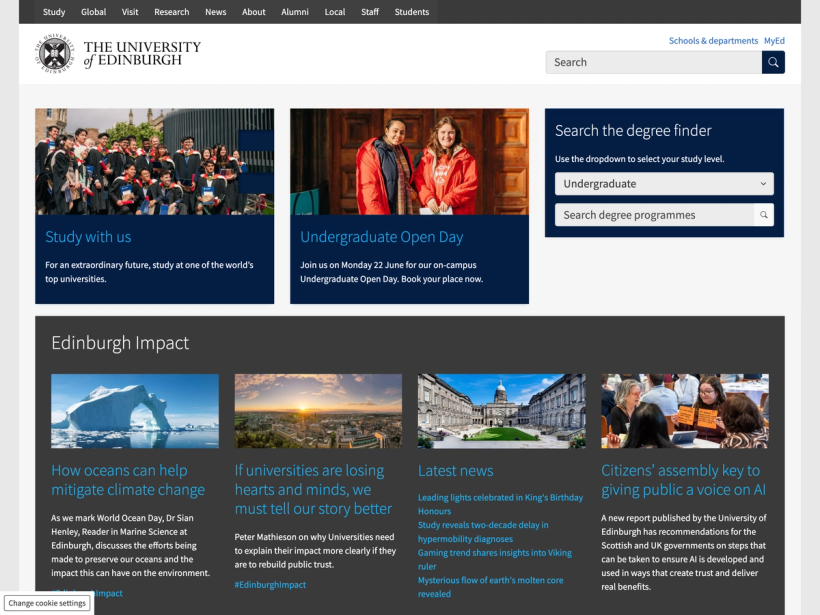Screen dimensions: 820x615
Task: Open the Global menu item
Action: pyautogui.click(x=94, y=12)
